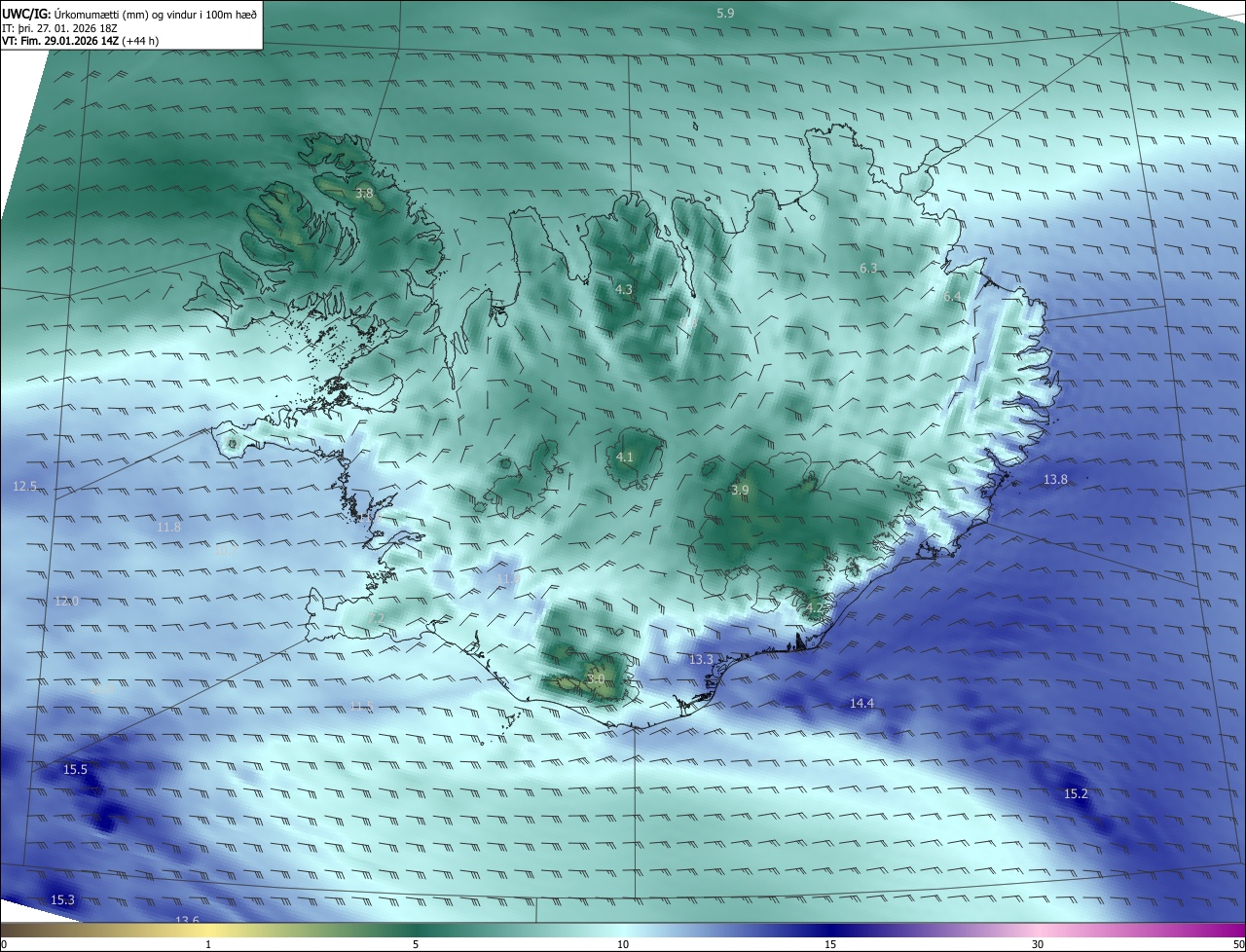The image size is (1246, 952).
Task: Click the 5.9 value at the map top
Action: click(725, 13)
